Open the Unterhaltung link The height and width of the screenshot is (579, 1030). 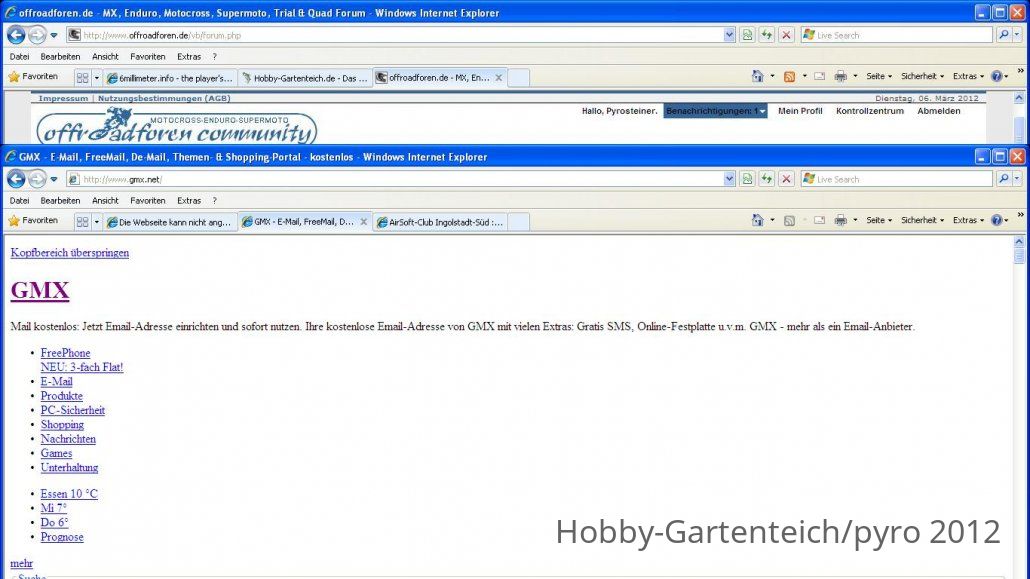[69, 468]
